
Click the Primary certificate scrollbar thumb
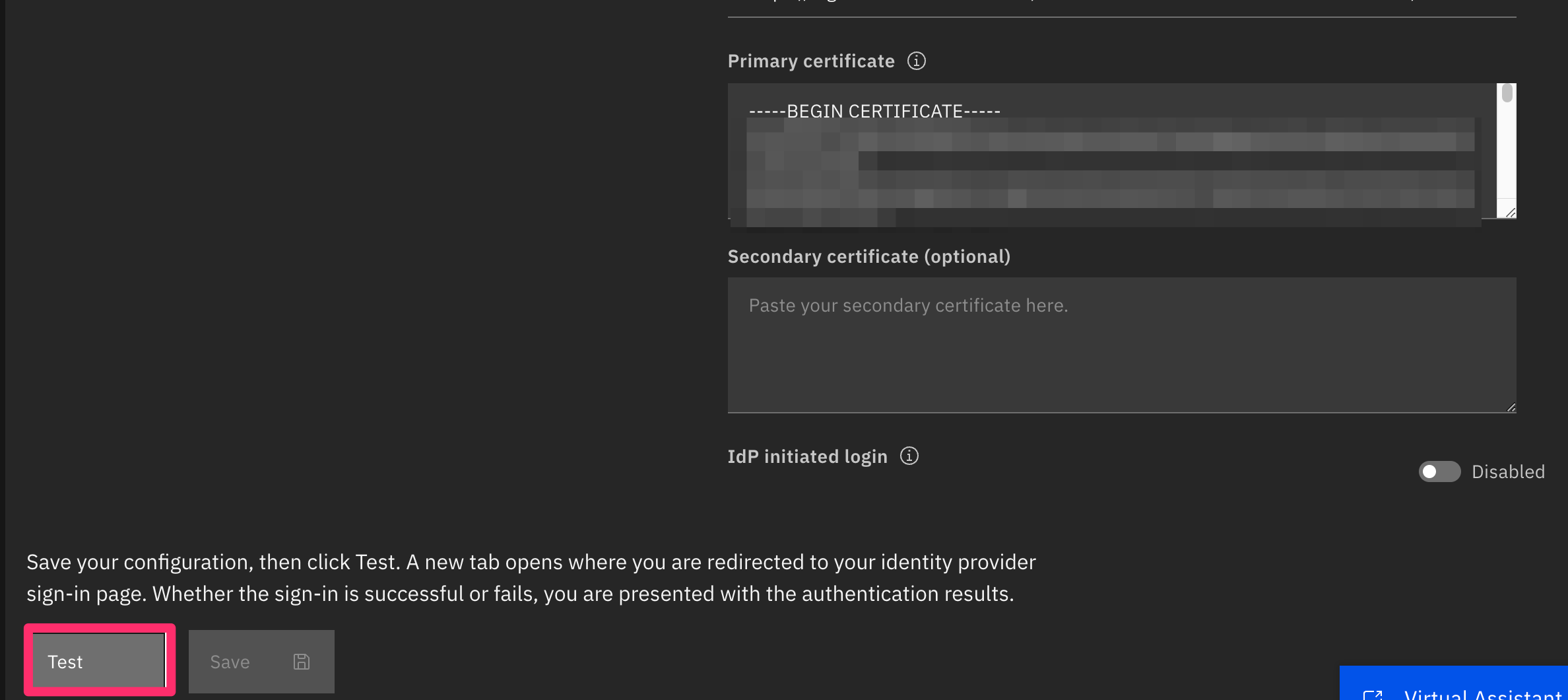click(x=1507, y=93)
